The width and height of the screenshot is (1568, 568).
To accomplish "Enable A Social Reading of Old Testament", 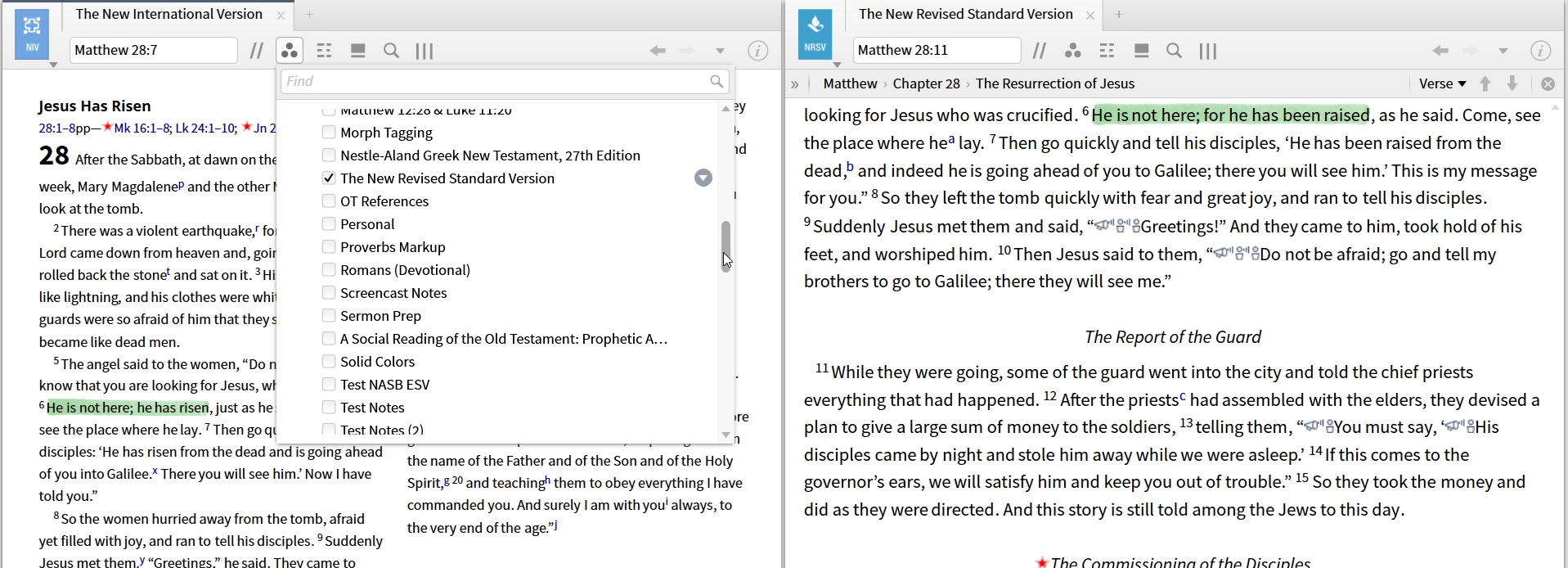I will (329, 338).
